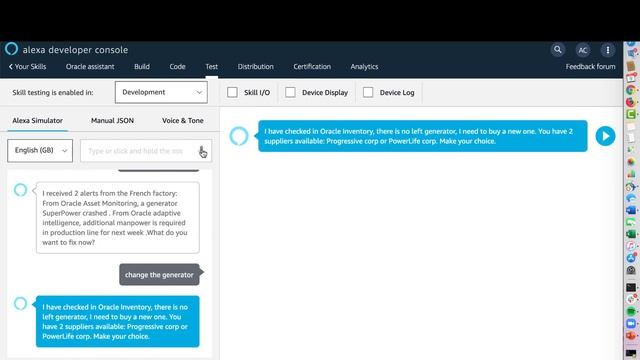Open the Development stage dropdown
The width and height of the screenshot is (640, 360).
tap(161, 92)
